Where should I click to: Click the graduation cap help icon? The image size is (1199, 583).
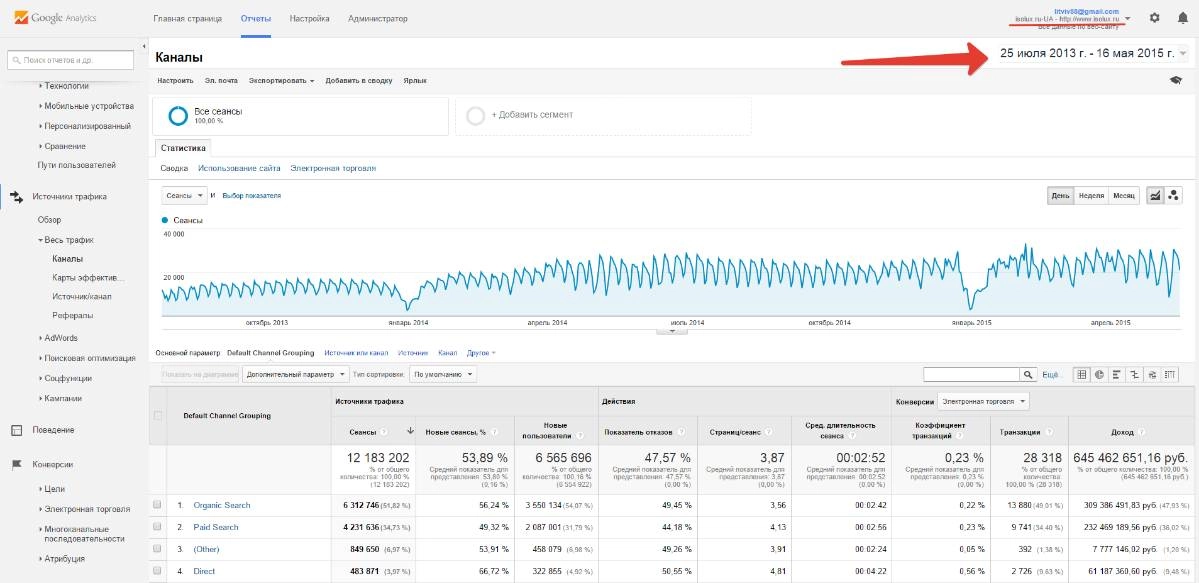coord(1175,80)
